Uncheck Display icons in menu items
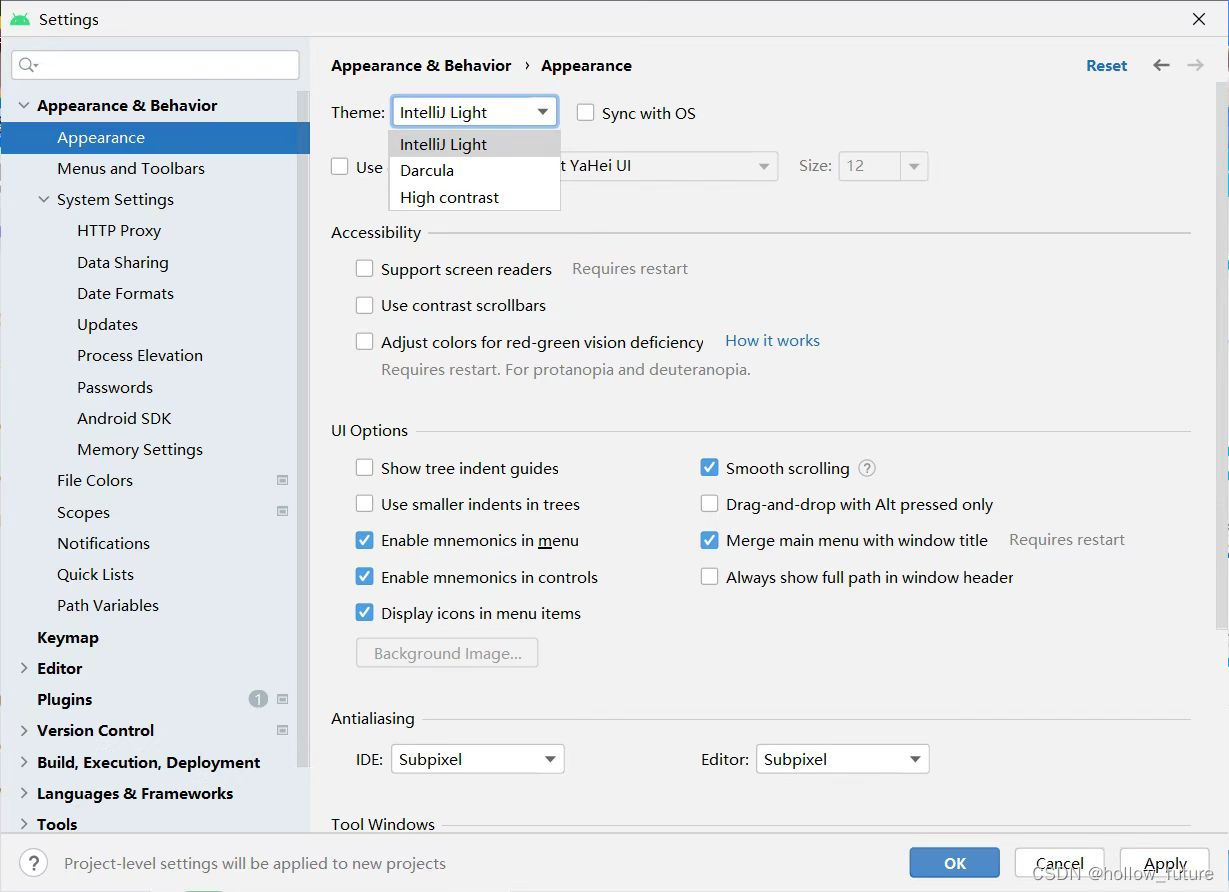This screenshot has width=1229, height=892. (x=365, y=613)
